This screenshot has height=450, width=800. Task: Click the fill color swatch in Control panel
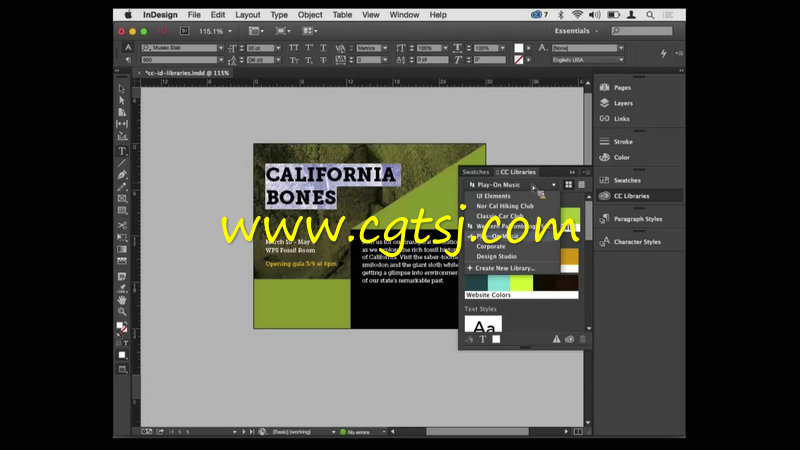[518, 48]
